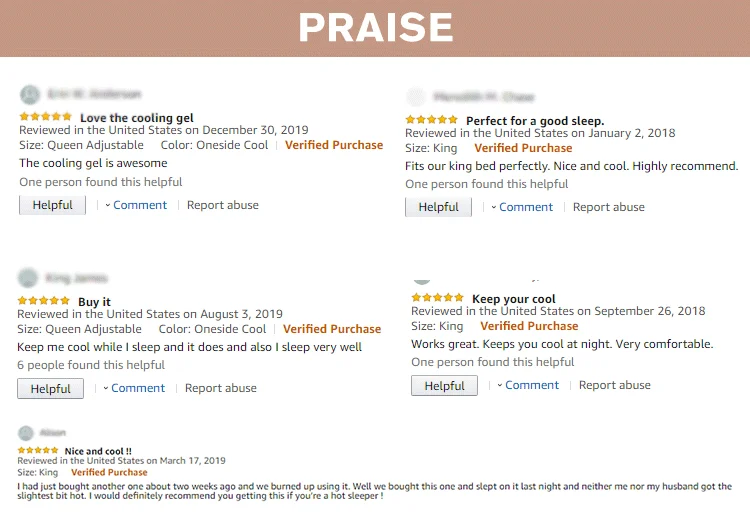The width and height of the screenshot is (750, 519).
Task: Click star rating next to "Buy it" title
Action: (x=43, y=301)
